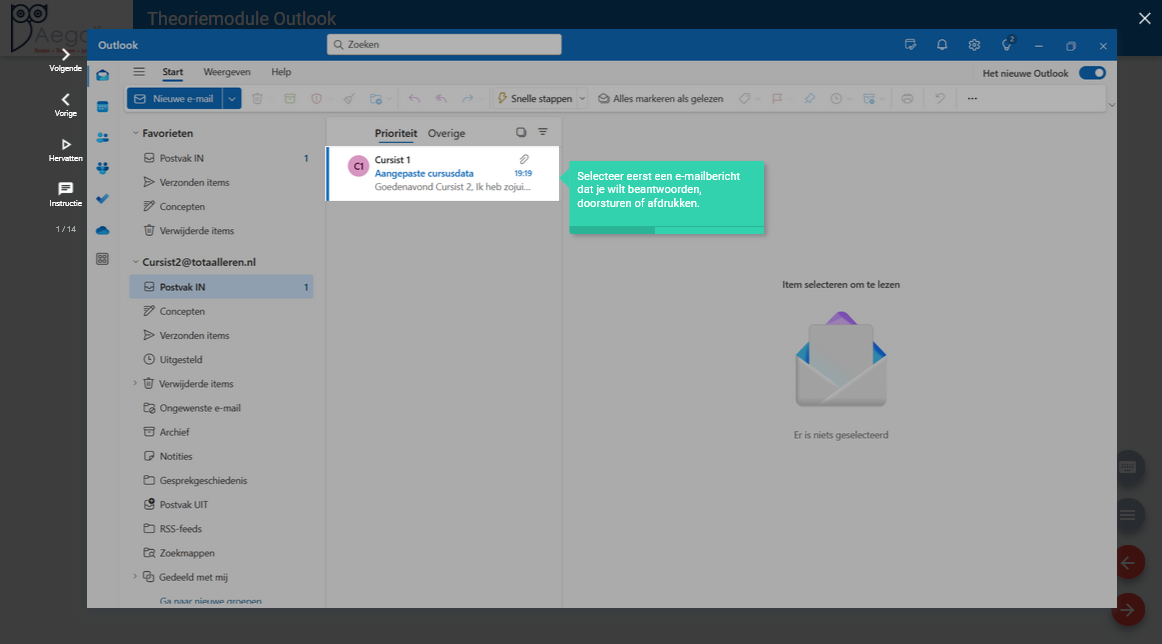Expand the Snelle stappen dropdown
The height and width of the screenshot is (644, 1162).
point(582,99)
